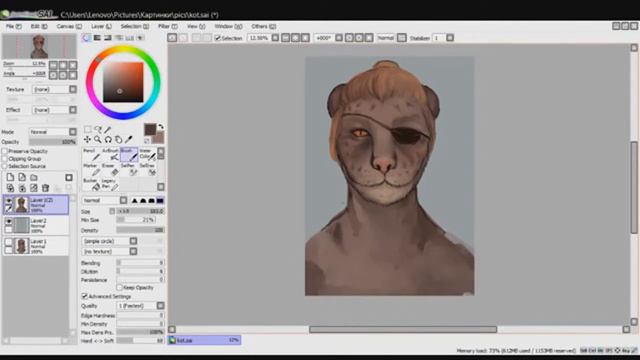Toggle Selection Source checkbox
The width and height of the screenshot is (640, 360).
tap(5, 166)
